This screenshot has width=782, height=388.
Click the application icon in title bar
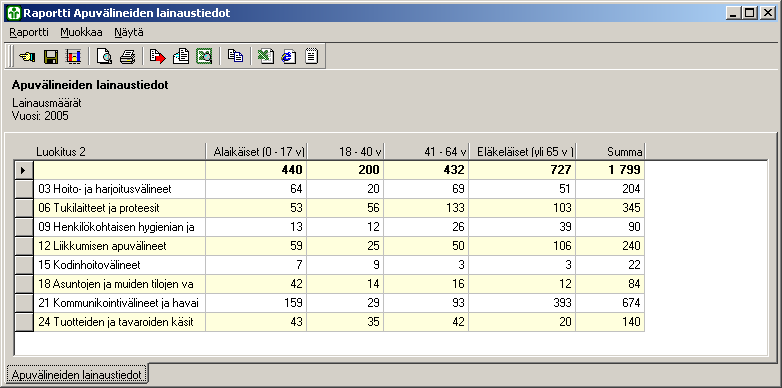pos(15,12)
